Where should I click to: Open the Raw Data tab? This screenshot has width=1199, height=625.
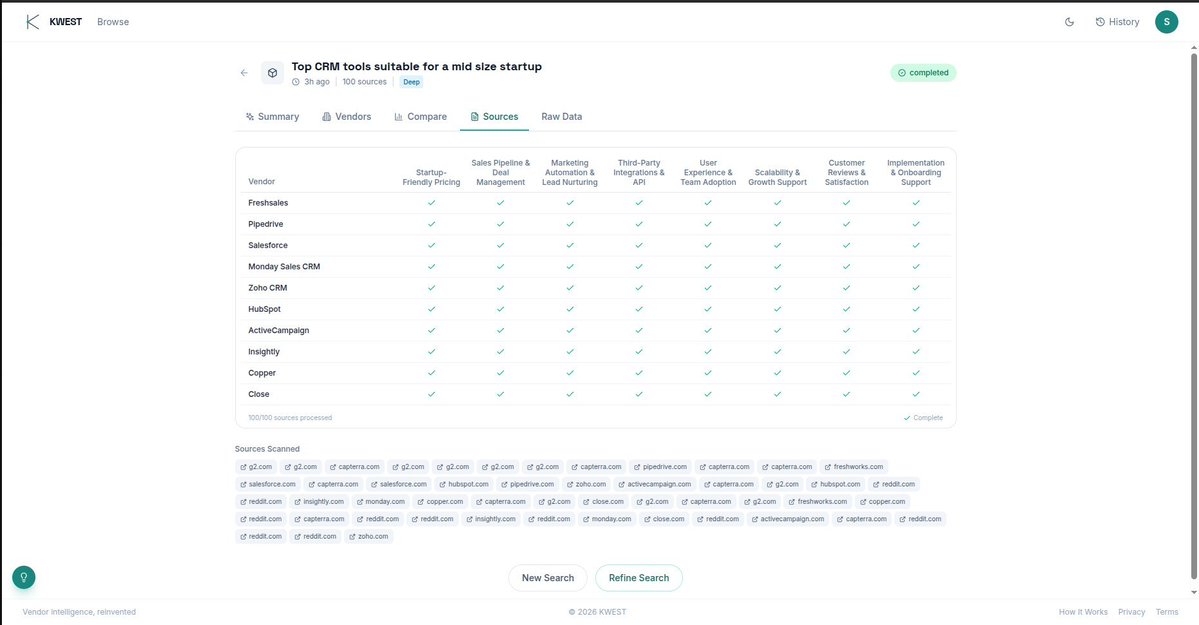click(x=561, y=117)
